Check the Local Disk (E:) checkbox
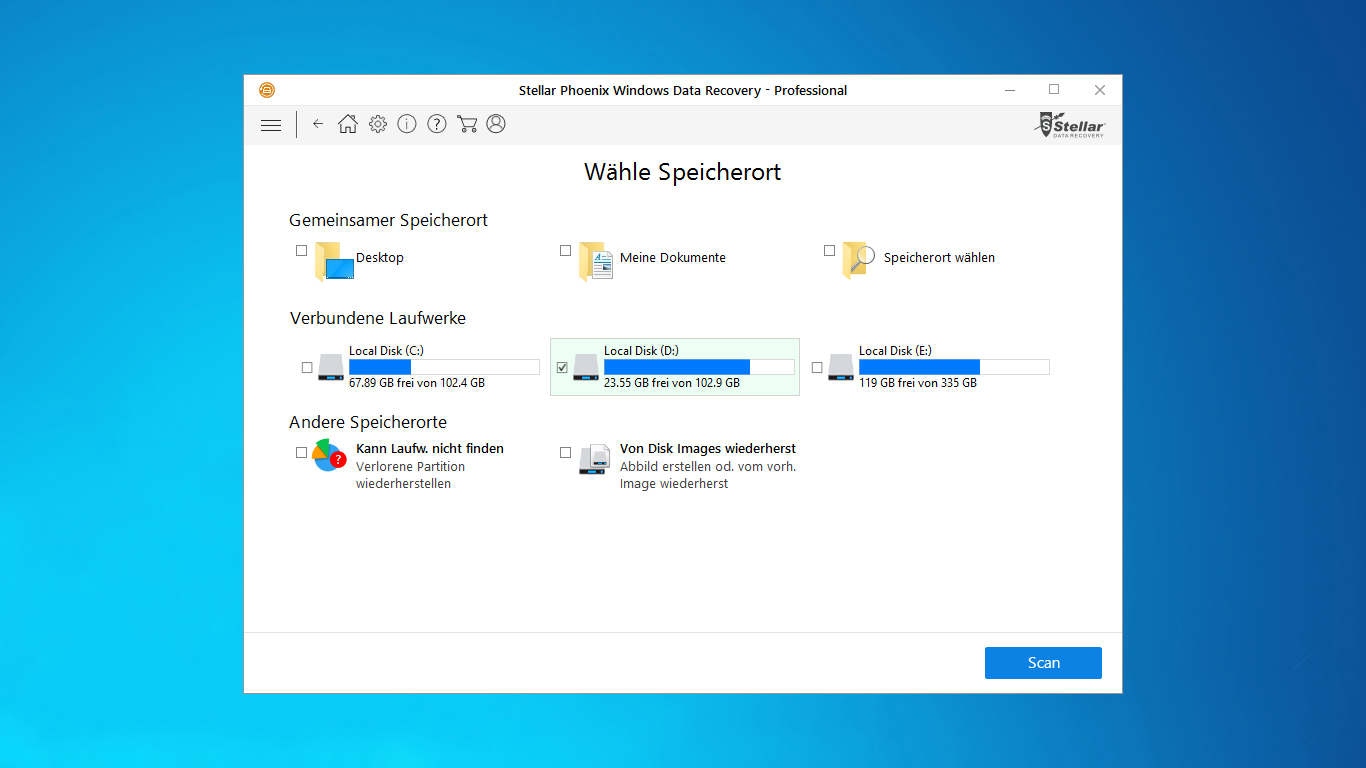 tap(817, 368)
